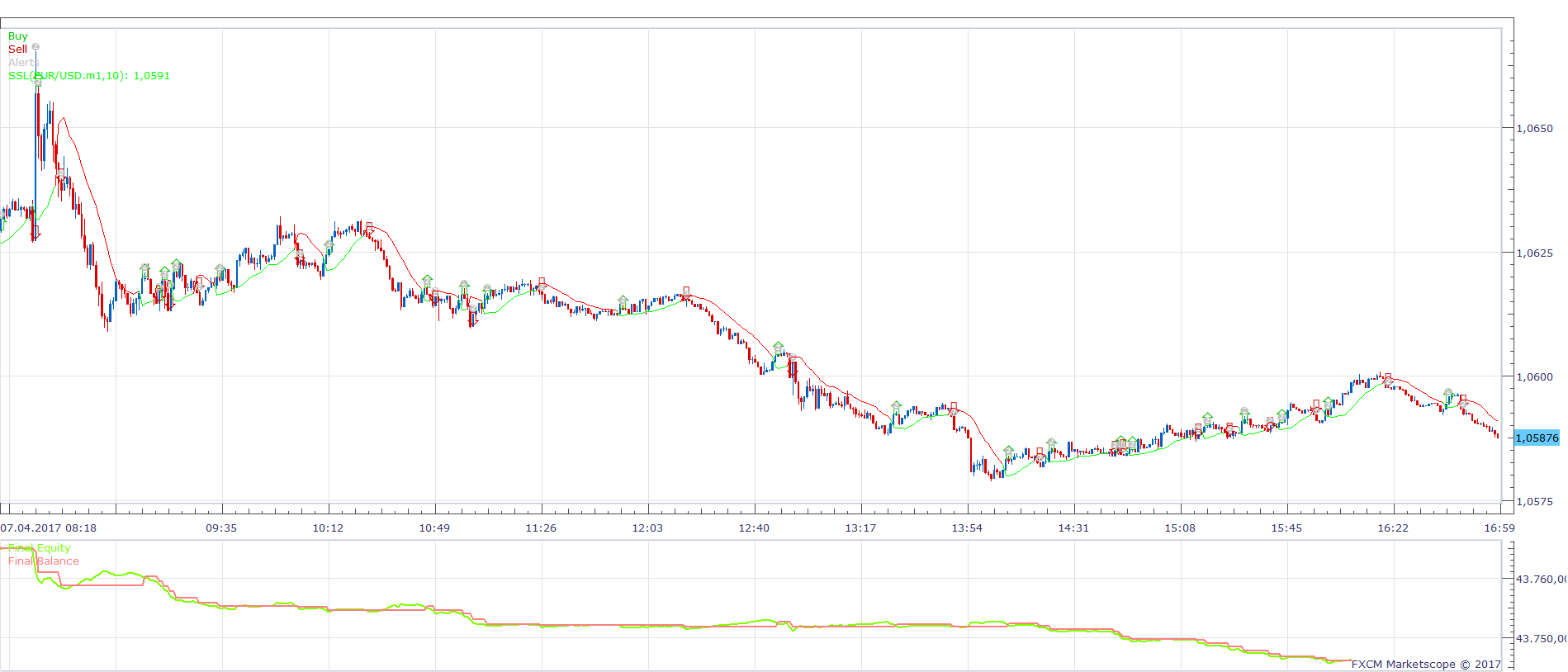1568x672 pixels.
Task: Click the 11:26 time axis label
Action: (541, 528)
